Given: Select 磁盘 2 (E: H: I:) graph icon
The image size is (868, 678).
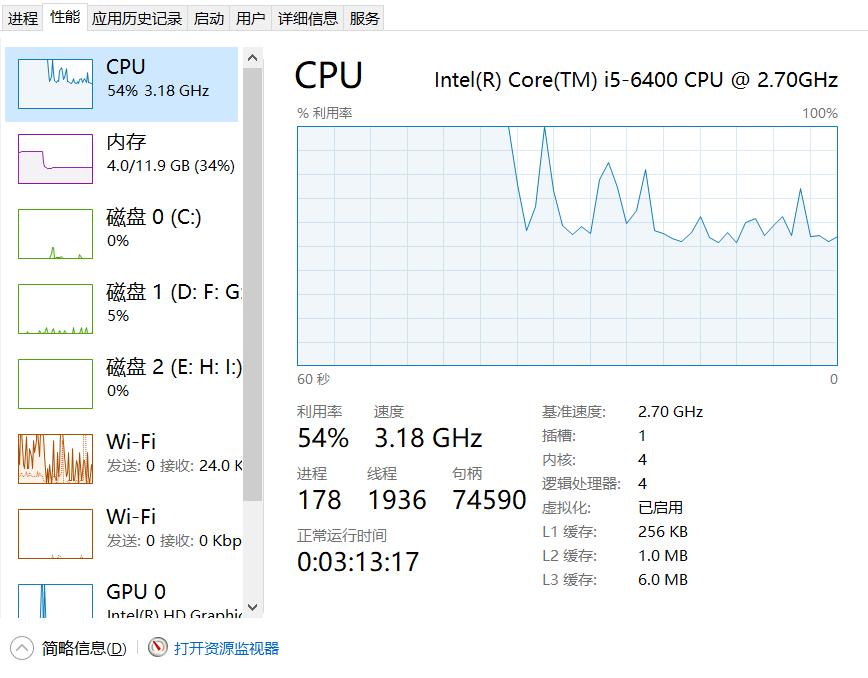Looking at the screenshot, I should coord(55,384).
